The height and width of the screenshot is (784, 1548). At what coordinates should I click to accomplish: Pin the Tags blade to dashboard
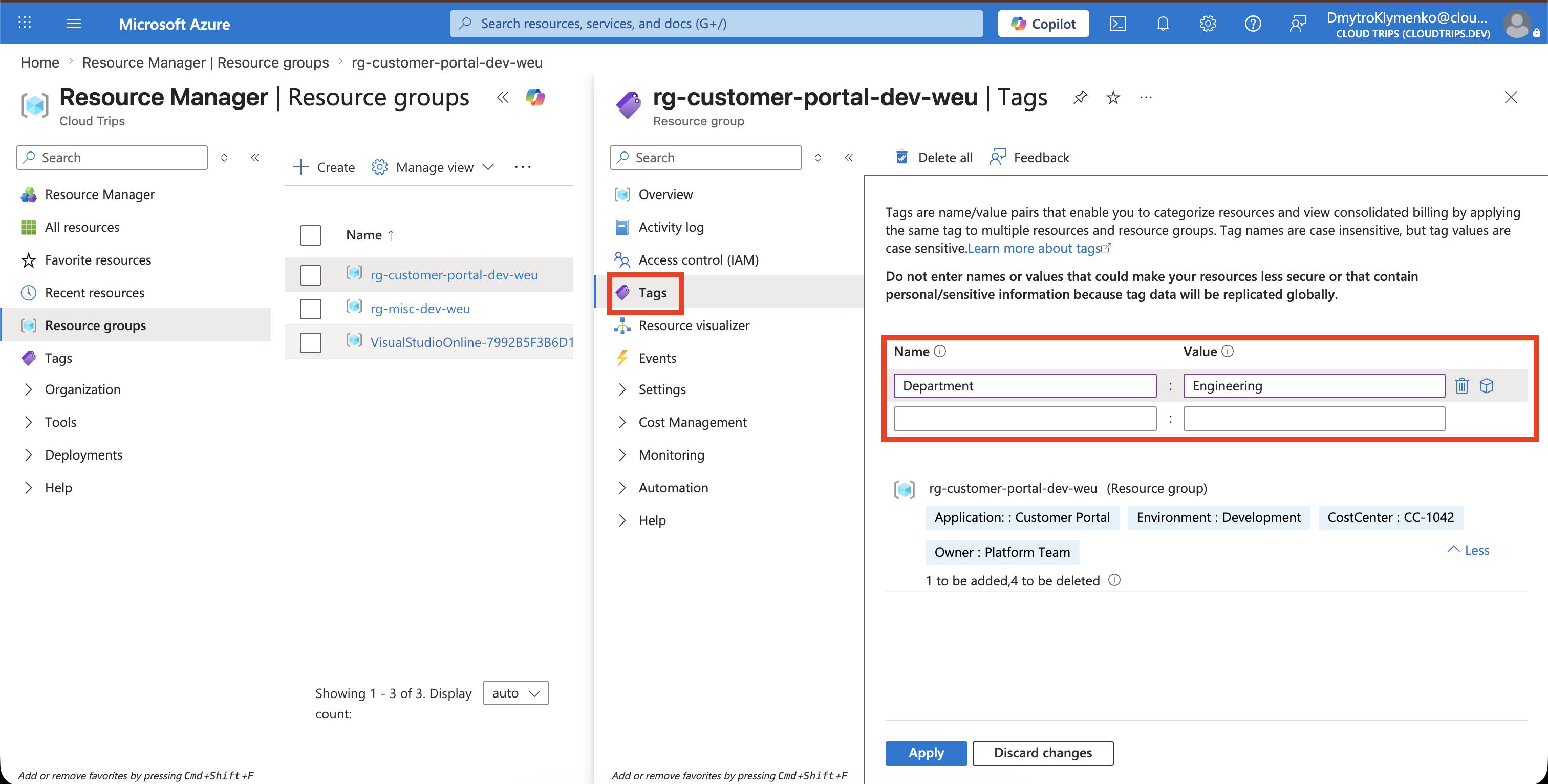click(1081, 97)
